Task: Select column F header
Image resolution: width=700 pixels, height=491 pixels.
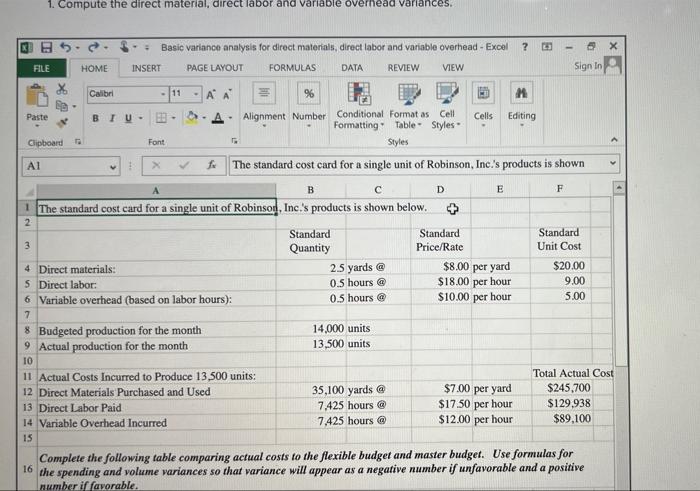Action: coord(560,189)
